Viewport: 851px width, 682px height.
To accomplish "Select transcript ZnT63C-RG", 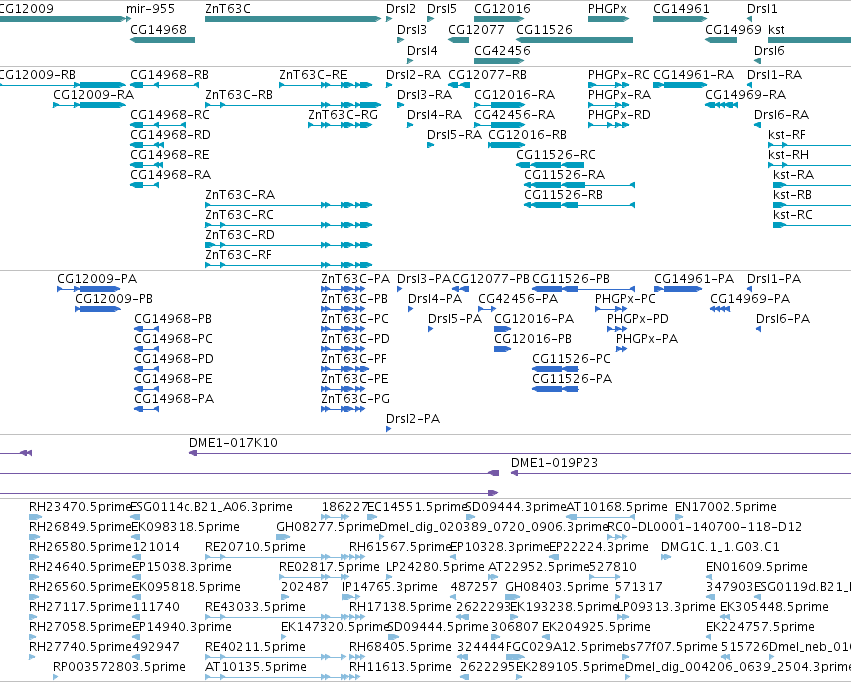I will (340, 125).
